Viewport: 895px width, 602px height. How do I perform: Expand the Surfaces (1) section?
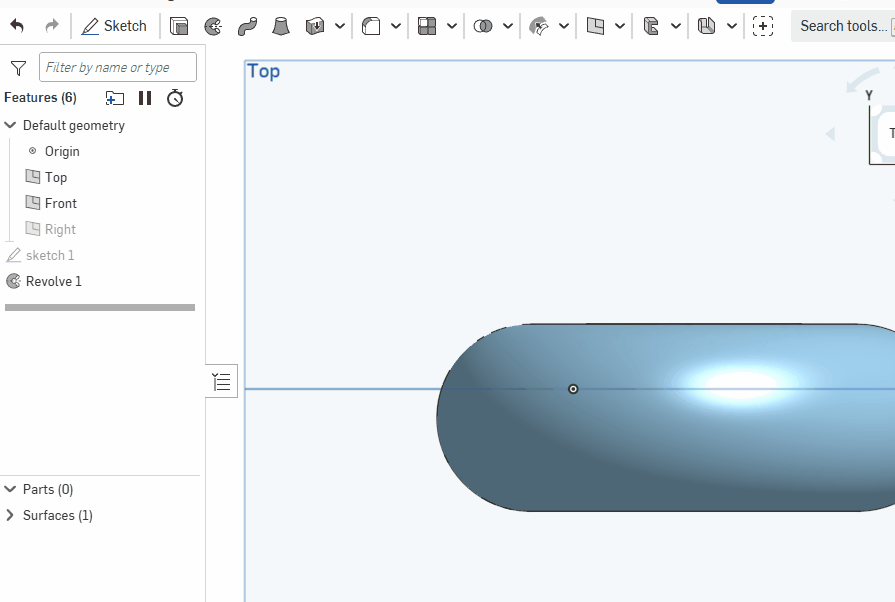point(11,516)
